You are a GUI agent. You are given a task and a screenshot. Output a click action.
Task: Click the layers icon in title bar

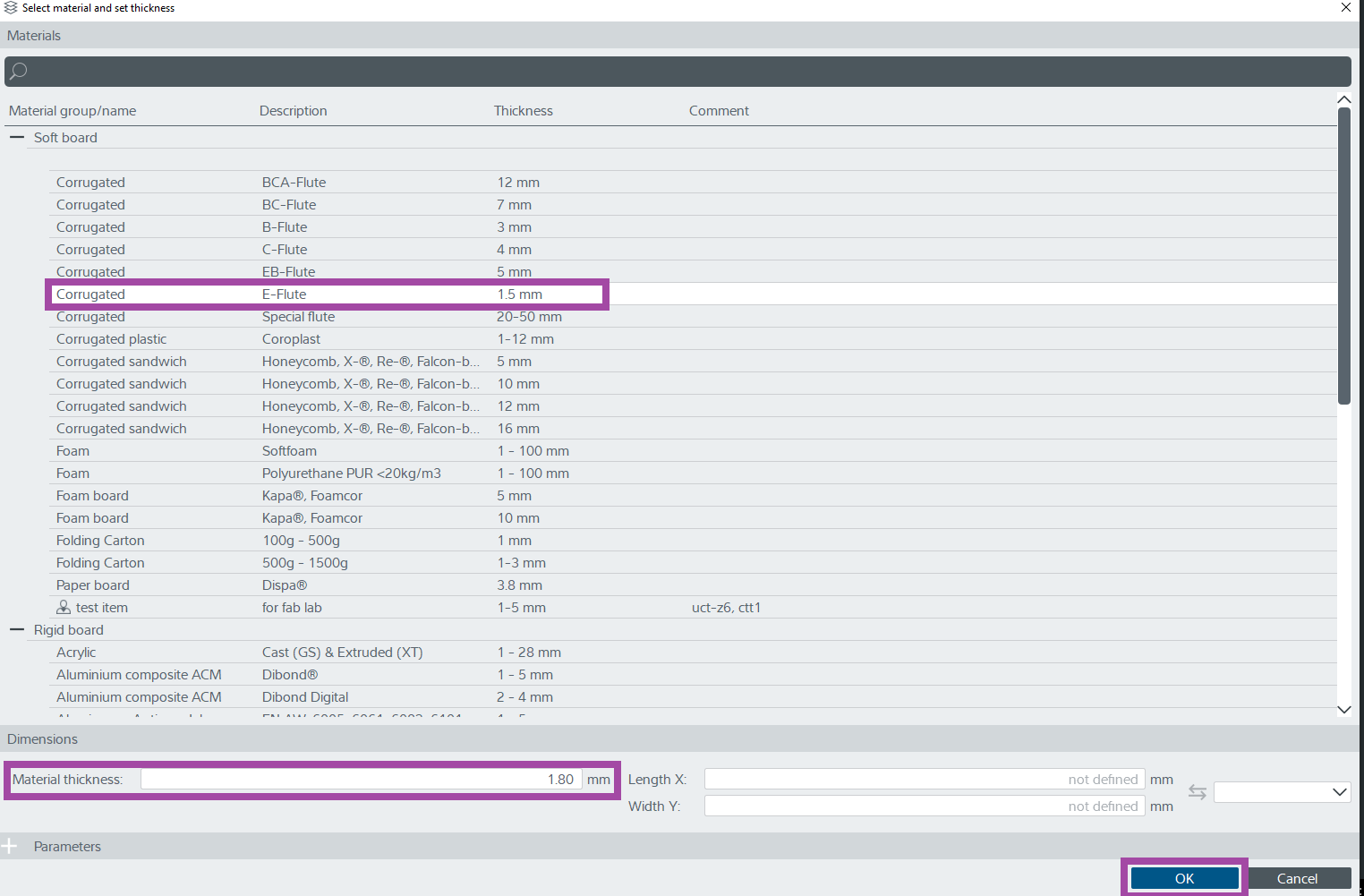click(x=11, y=8)
